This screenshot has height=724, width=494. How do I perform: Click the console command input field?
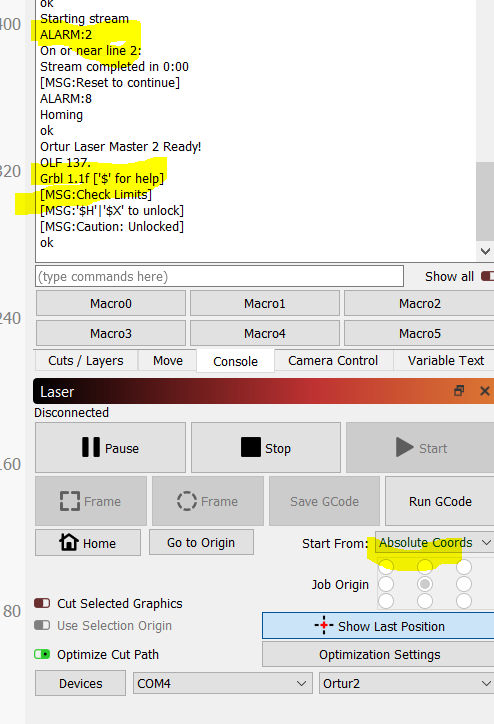[219, 276]
